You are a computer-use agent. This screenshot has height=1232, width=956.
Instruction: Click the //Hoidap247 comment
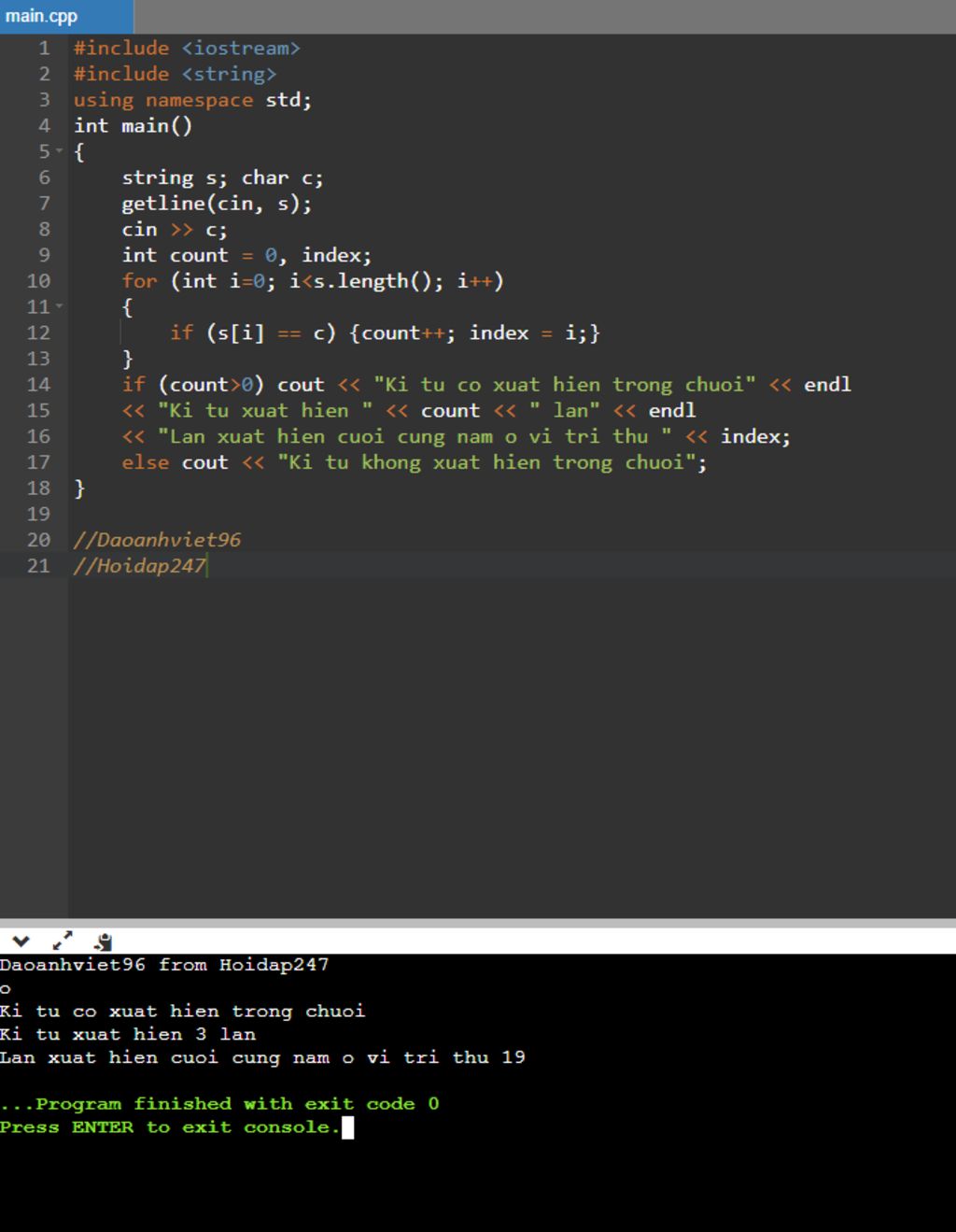tap(139, 565)
